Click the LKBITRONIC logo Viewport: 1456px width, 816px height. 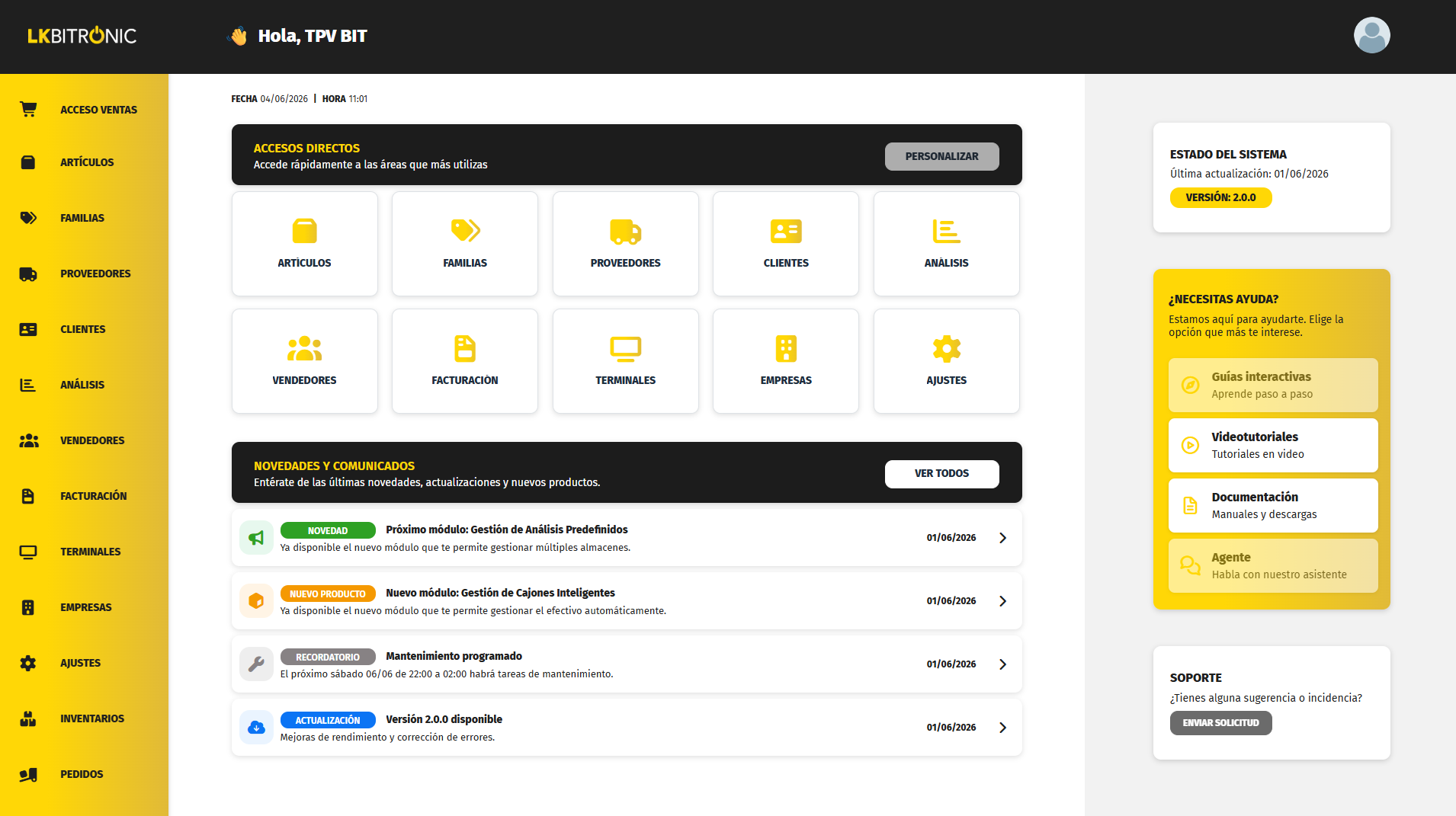click(82, 35)
